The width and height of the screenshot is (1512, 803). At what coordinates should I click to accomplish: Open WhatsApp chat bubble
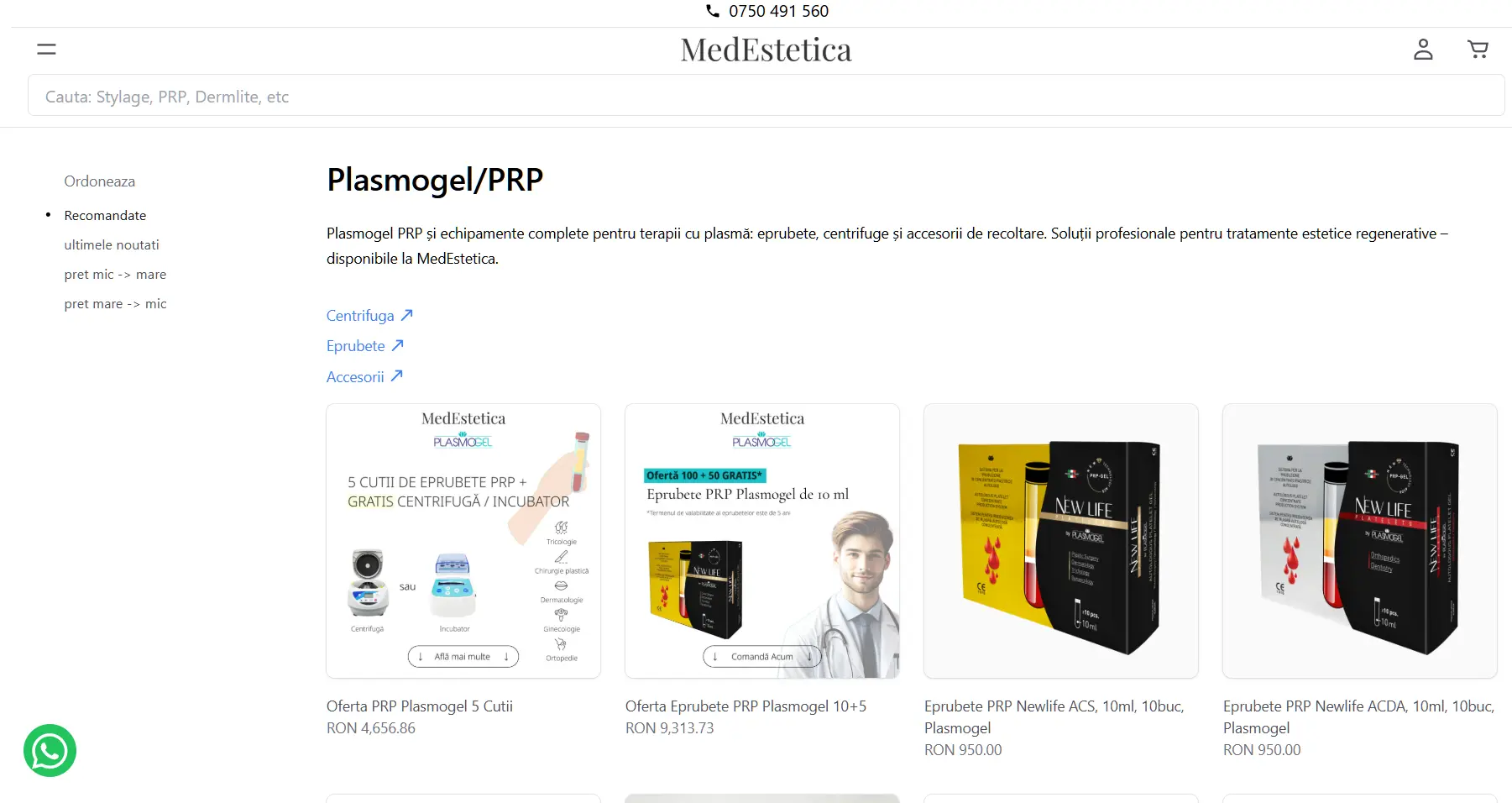[50, 750]
